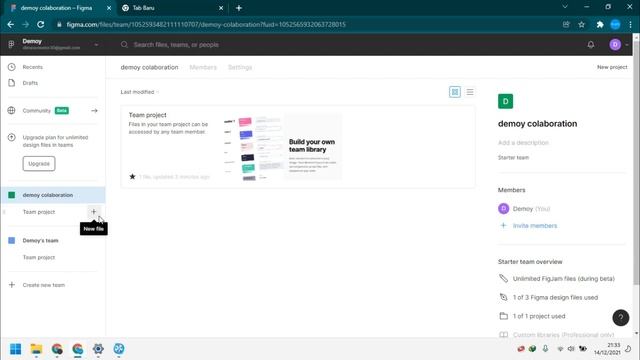Click the green D team avatar

505,101
